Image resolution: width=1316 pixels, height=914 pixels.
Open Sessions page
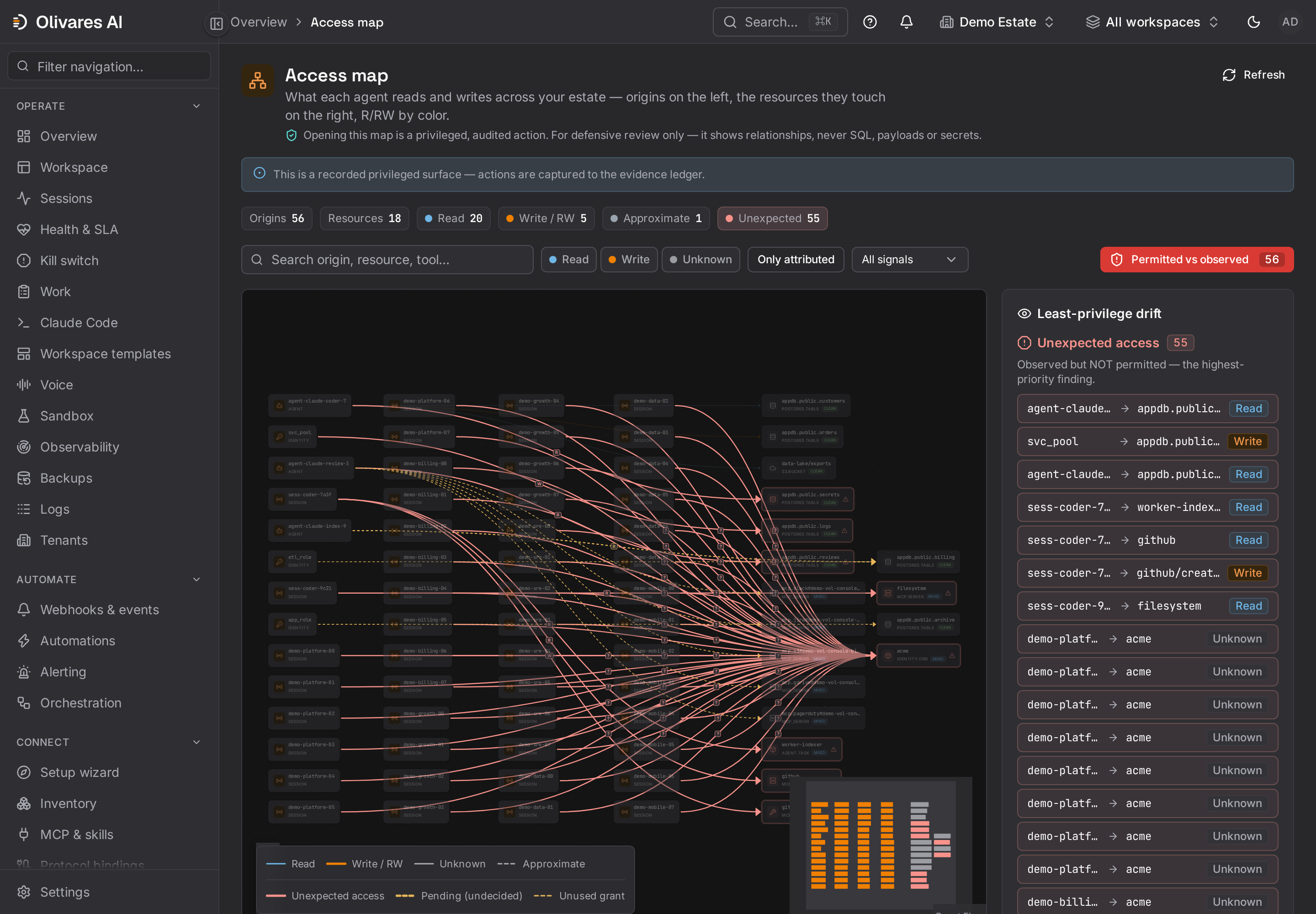109,198
